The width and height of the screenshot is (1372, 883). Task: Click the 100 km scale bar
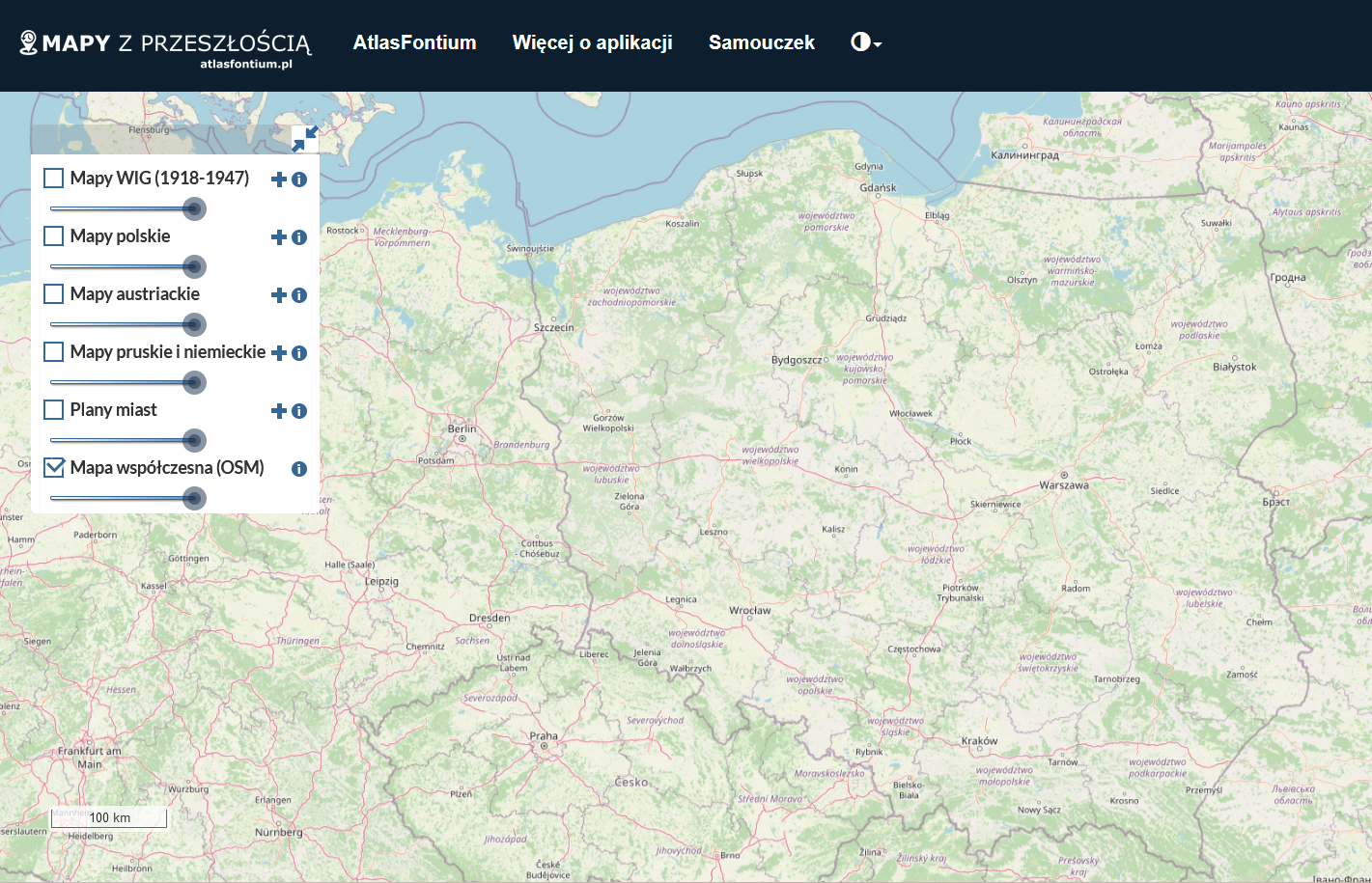(109, 818)
